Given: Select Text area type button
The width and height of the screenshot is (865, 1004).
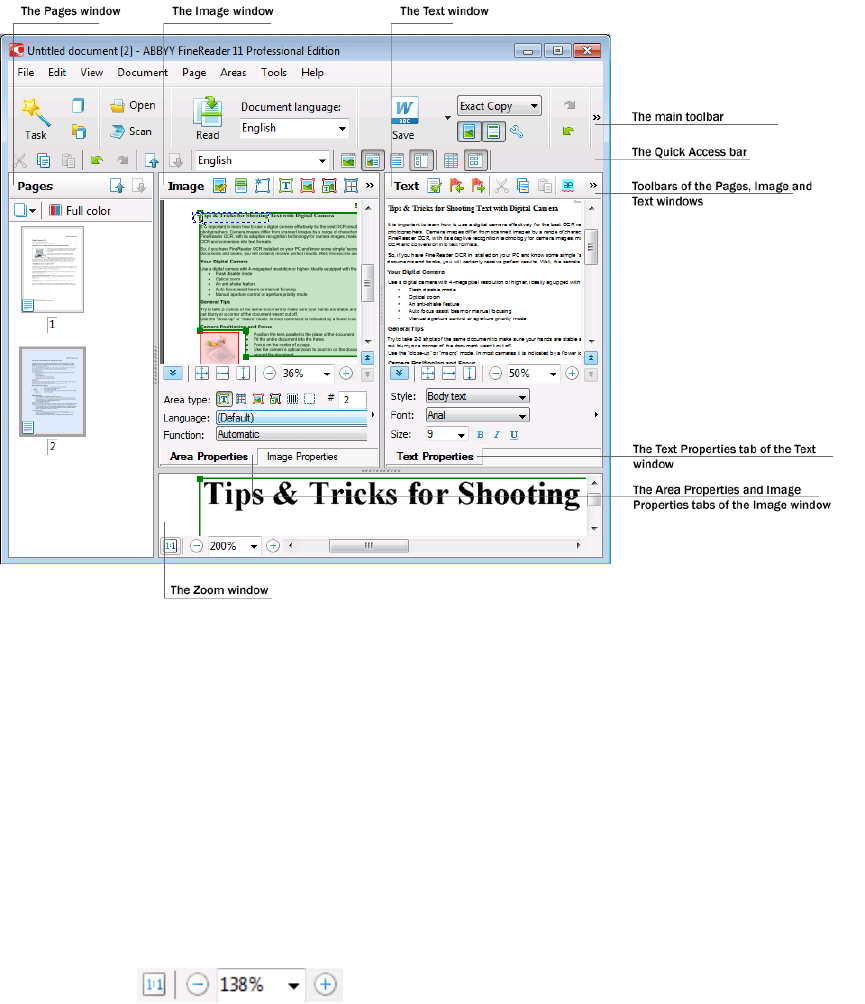Looking at the screenshot, I should [223, 399].
